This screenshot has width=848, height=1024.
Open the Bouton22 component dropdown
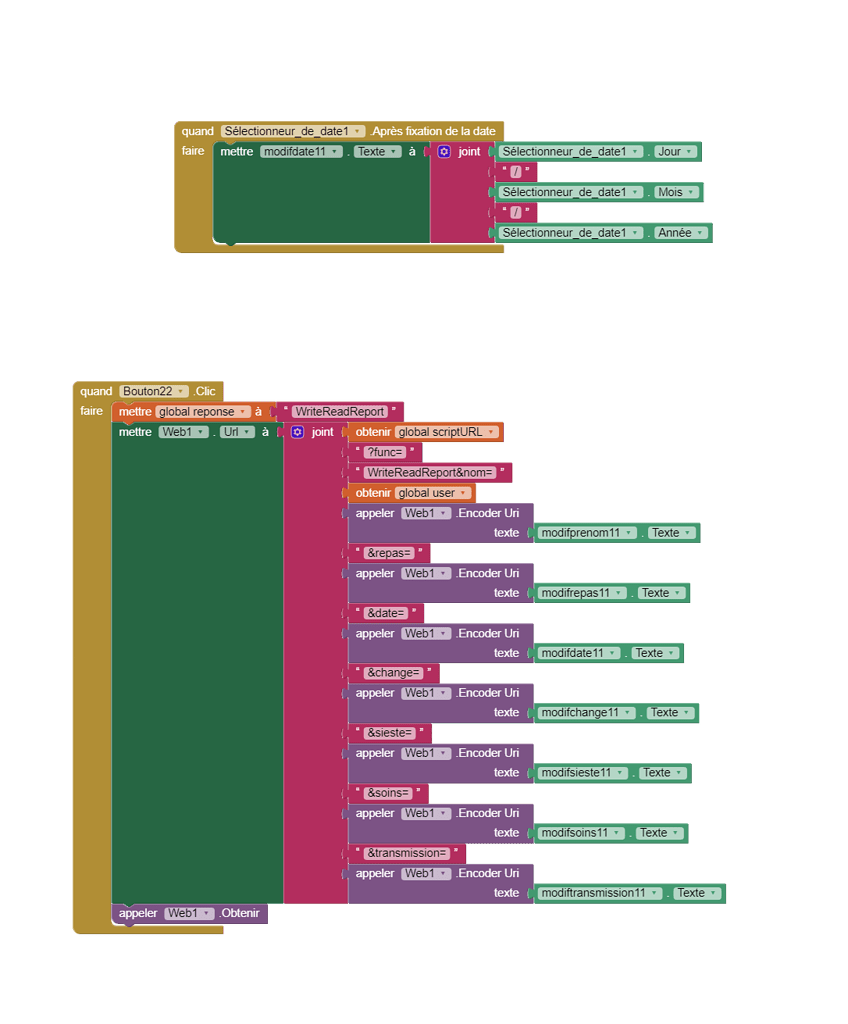[154, 391]
